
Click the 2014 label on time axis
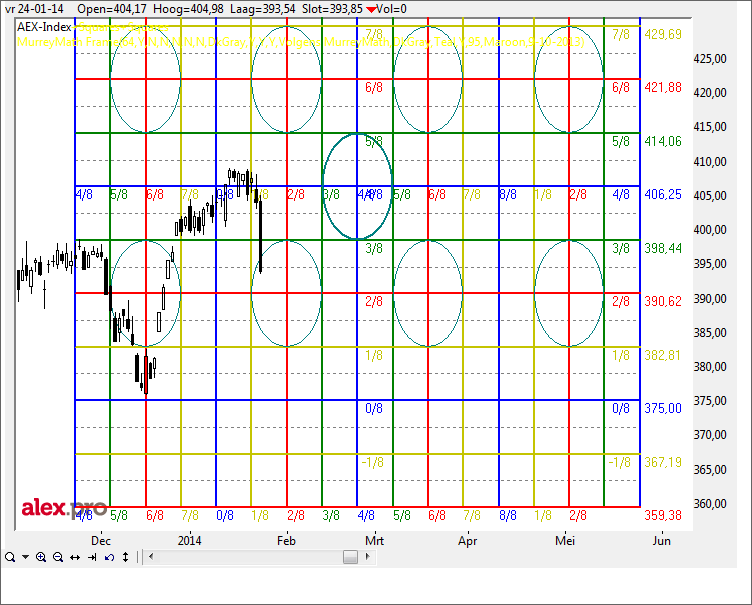pos(191,539)
